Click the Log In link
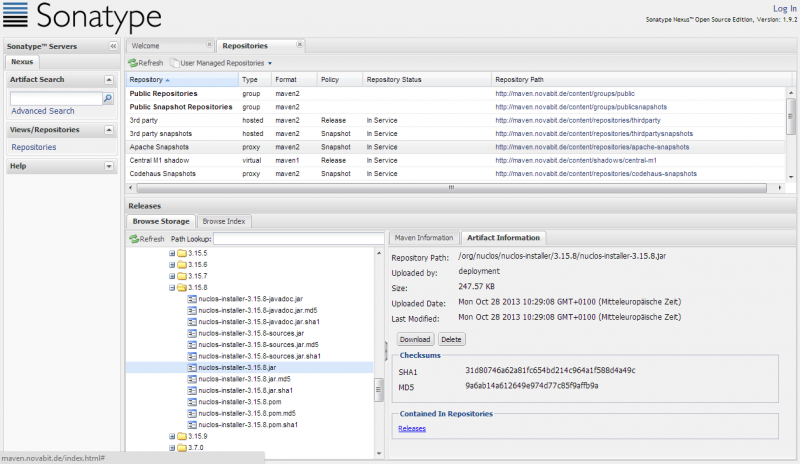Screen dimensions: 800x464 click(784, 9)
